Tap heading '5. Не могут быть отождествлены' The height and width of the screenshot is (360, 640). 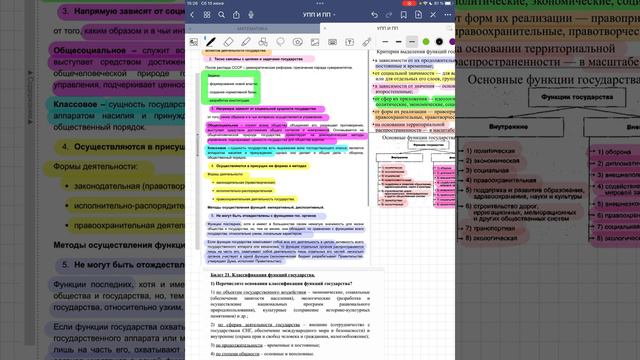[x=267, y=216]
